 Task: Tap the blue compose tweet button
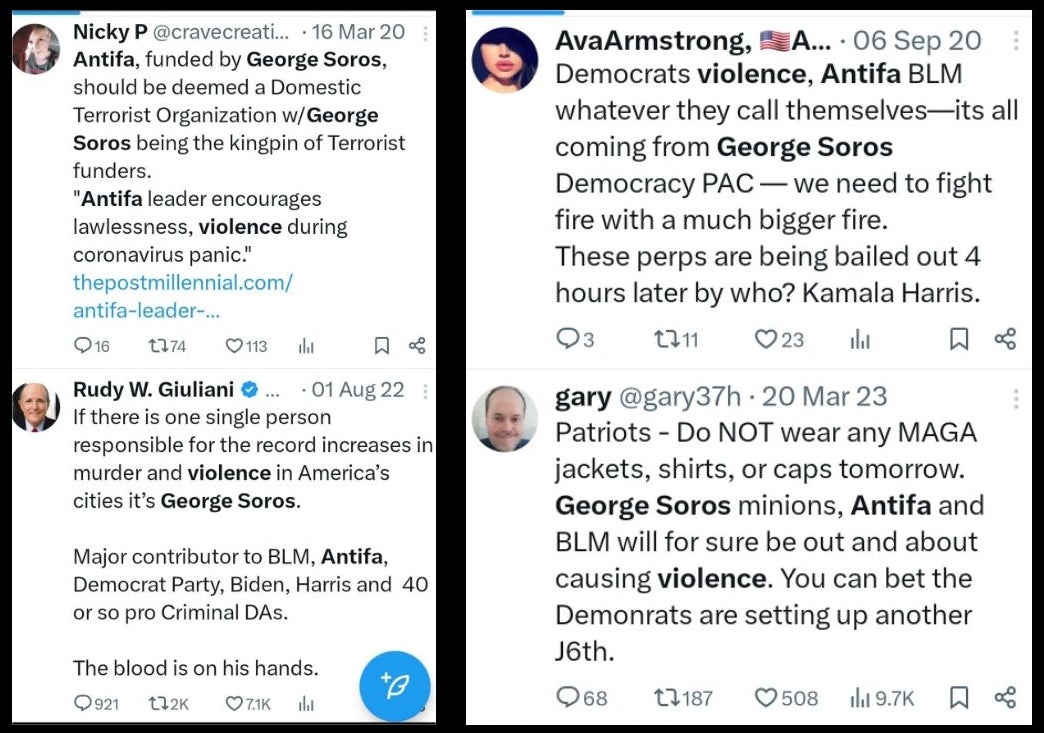(x=395, y=686)
